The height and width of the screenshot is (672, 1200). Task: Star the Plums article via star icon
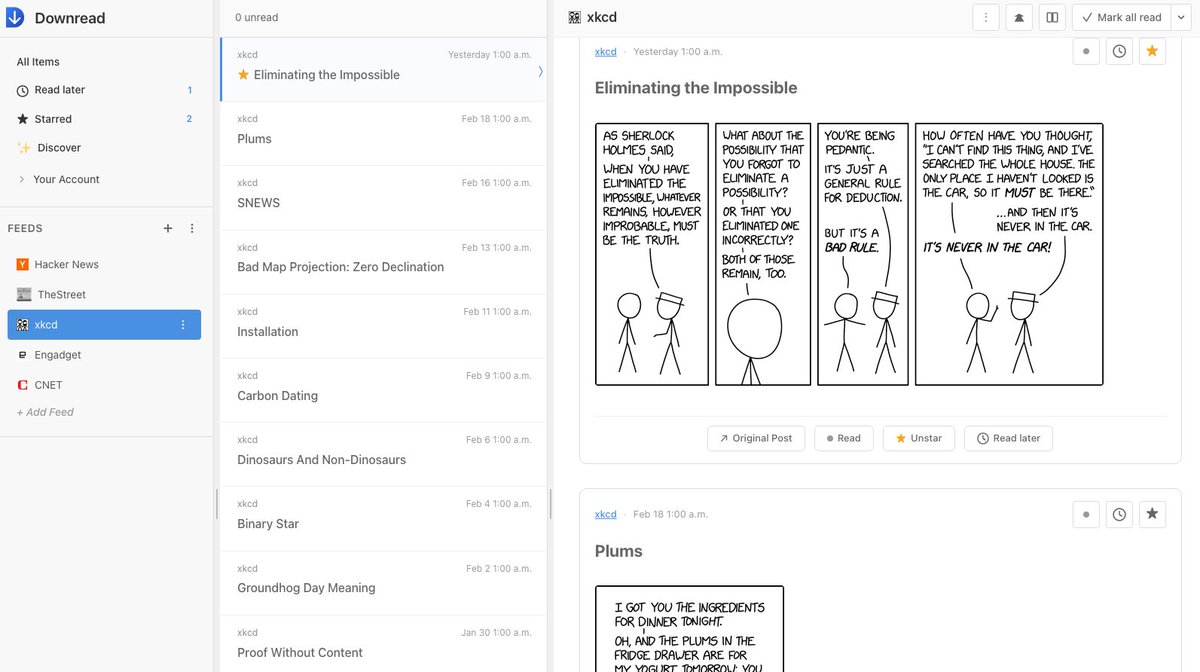[1152, 514]
